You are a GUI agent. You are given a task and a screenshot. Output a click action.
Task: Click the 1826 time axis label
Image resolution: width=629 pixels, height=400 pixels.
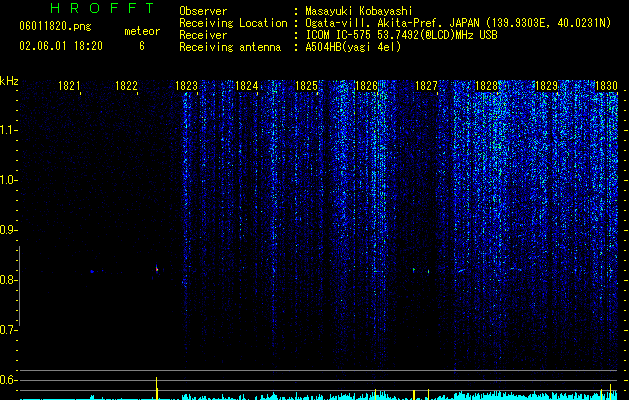click(x=366, y=85)
